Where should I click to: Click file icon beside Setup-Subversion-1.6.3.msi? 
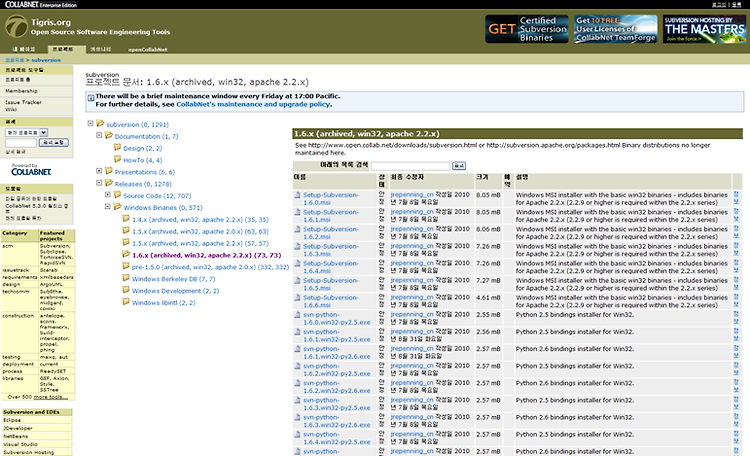click(298, 246)
